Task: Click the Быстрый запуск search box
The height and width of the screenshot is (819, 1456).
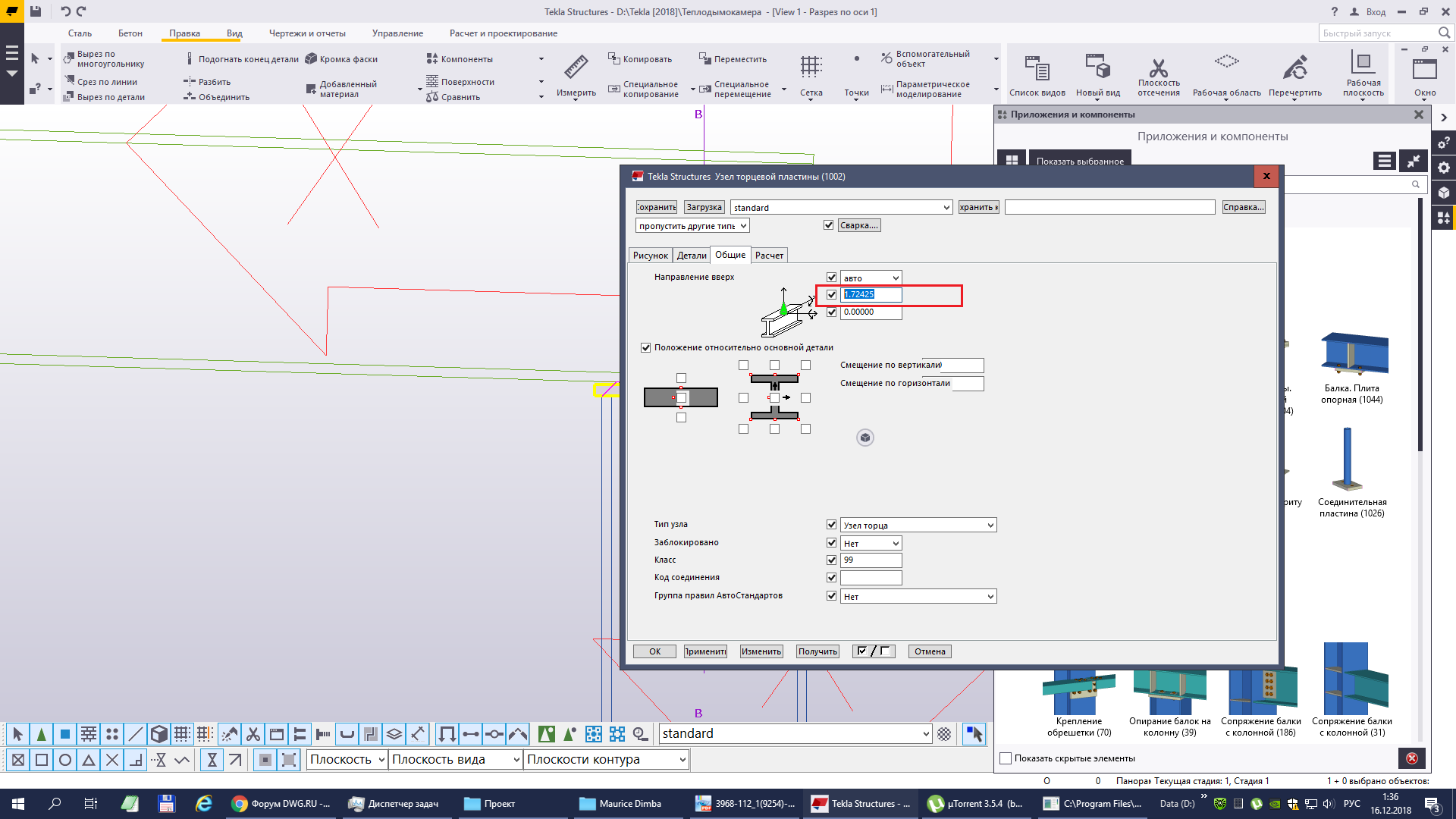Action: pos(1385,33)
